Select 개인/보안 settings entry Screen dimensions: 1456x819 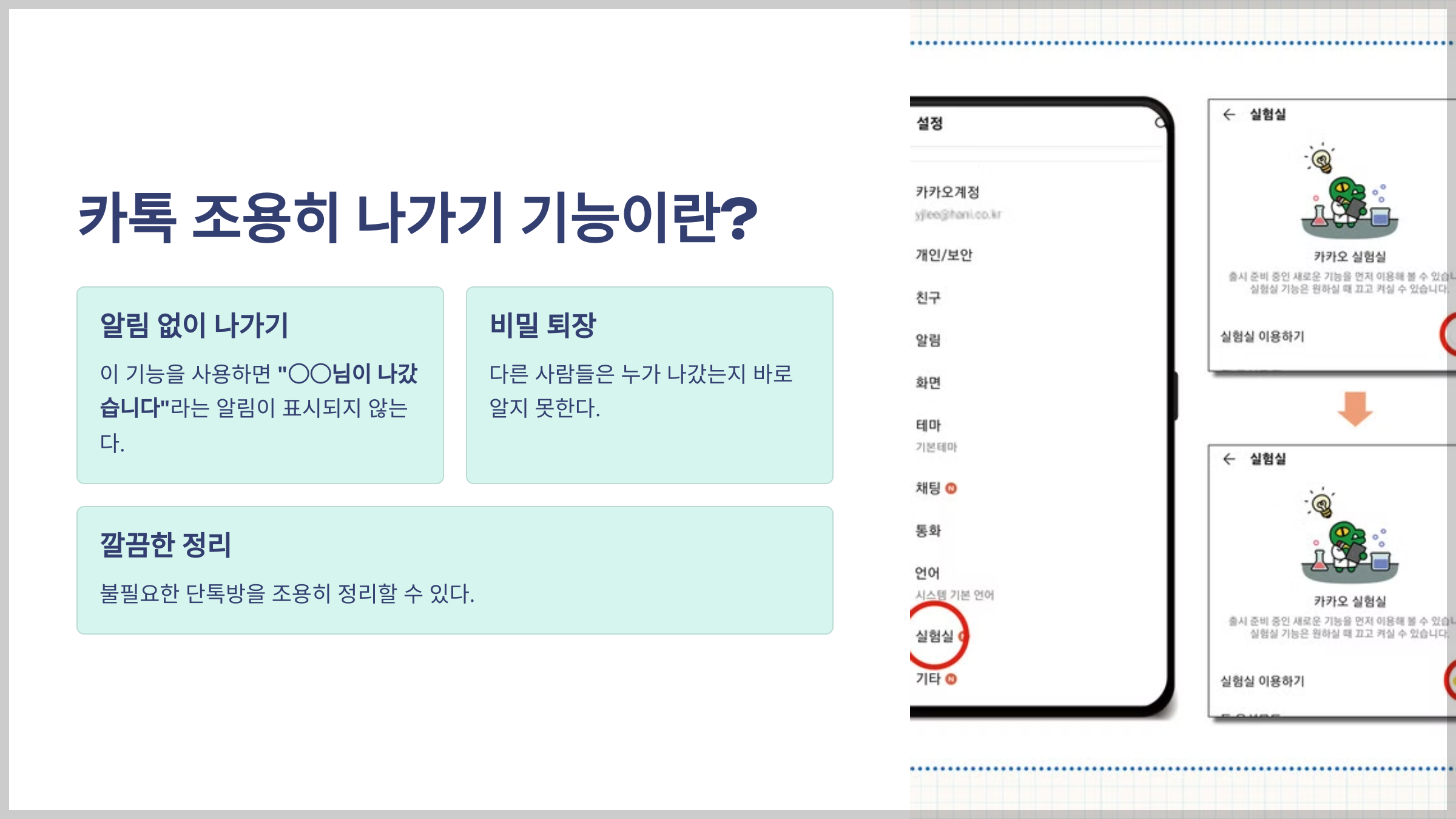[943, 255]
